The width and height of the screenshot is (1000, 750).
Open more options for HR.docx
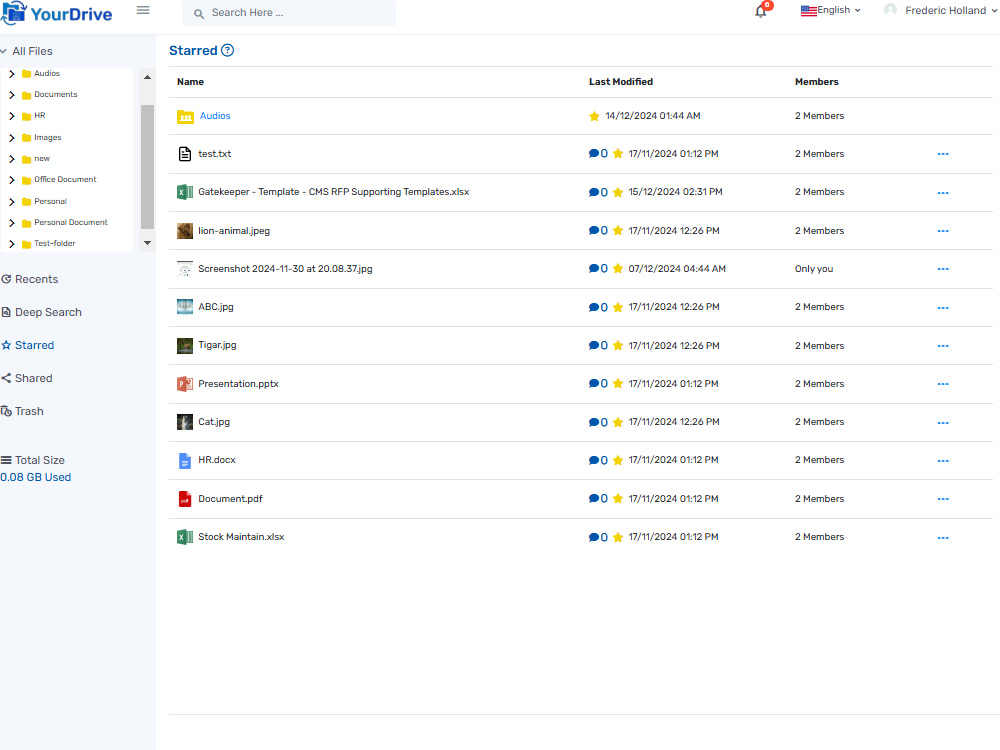click(x=943, y=460)
